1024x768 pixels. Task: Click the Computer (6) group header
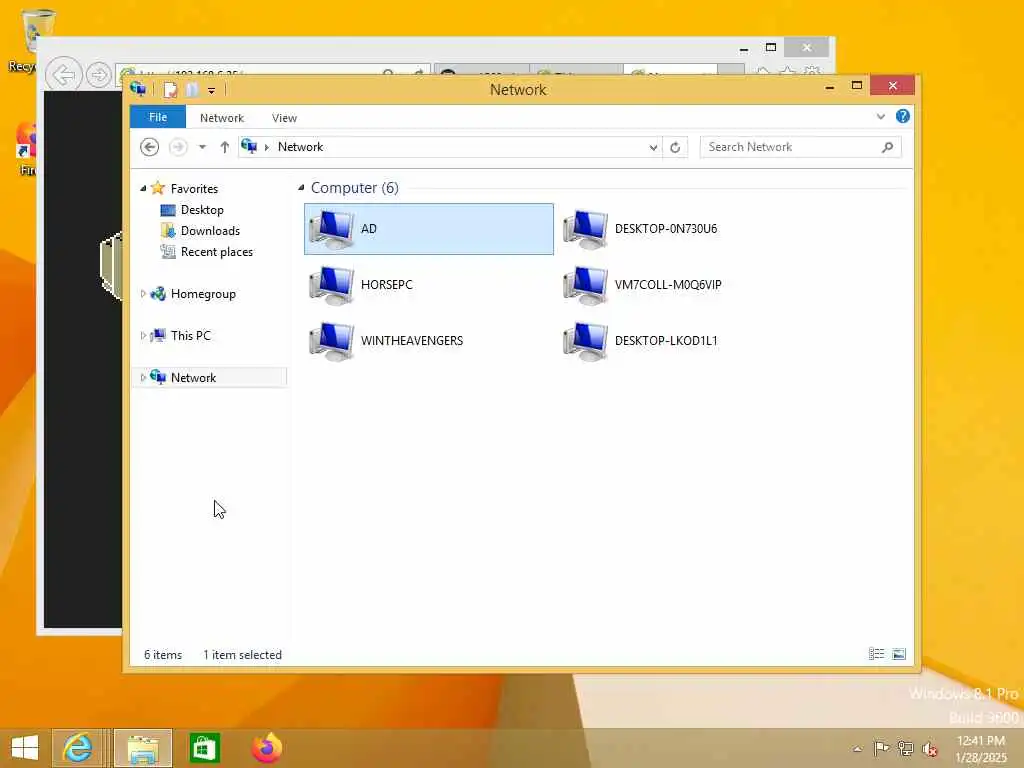pyautogui.click(x=355, y=188)
